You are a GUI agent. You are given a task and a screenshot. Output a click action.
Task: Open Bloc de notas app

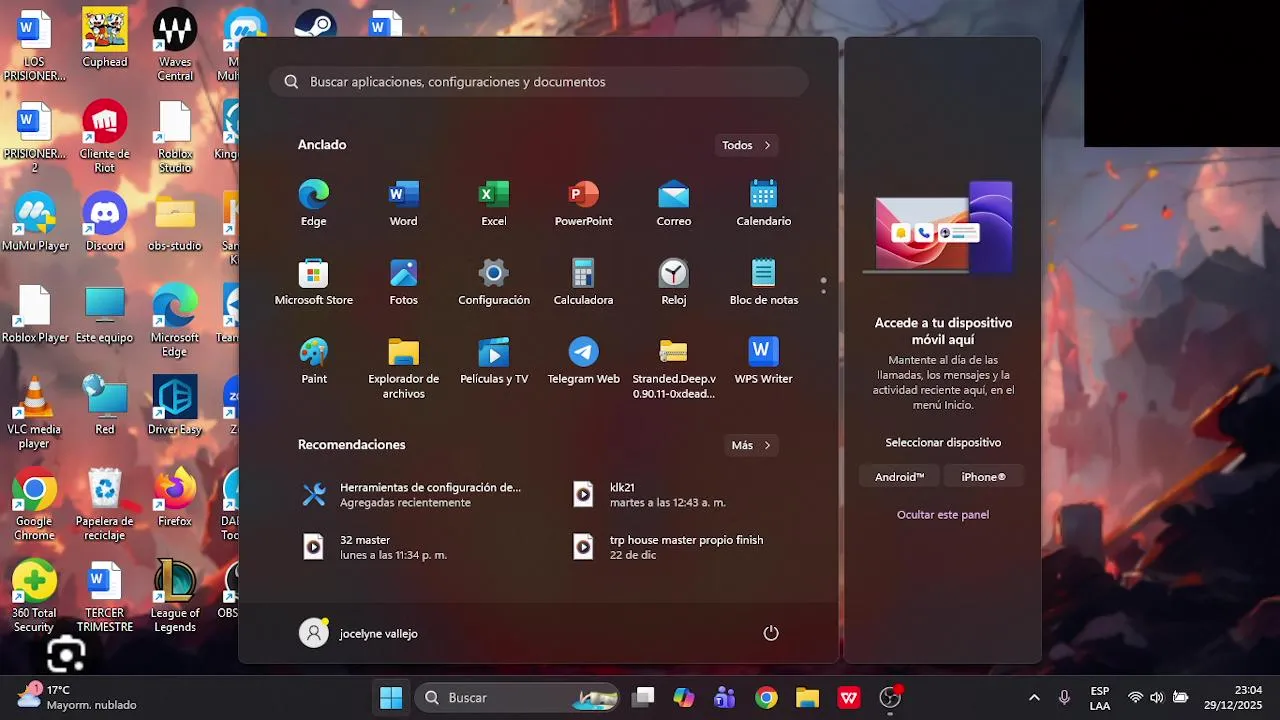pos(764,282)
